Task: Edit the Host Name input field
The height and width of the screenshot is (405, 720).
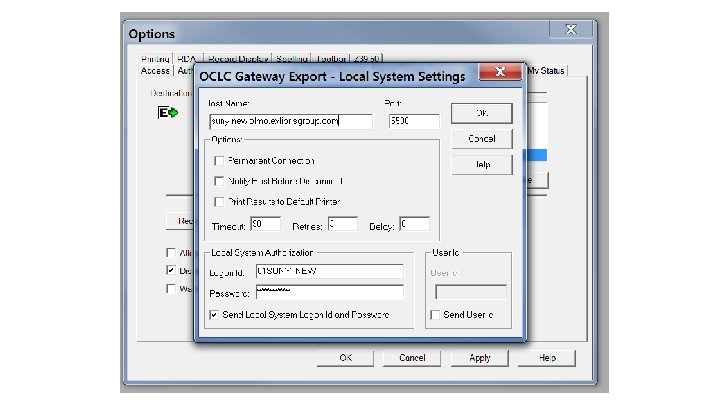Action: 291,121
